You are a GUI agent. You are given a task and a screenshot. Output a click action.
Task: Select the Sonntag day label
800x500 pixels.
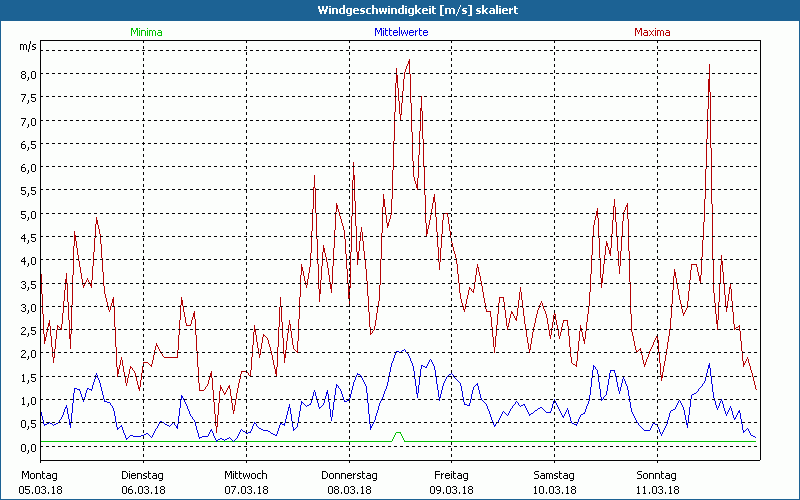[657, 475]
